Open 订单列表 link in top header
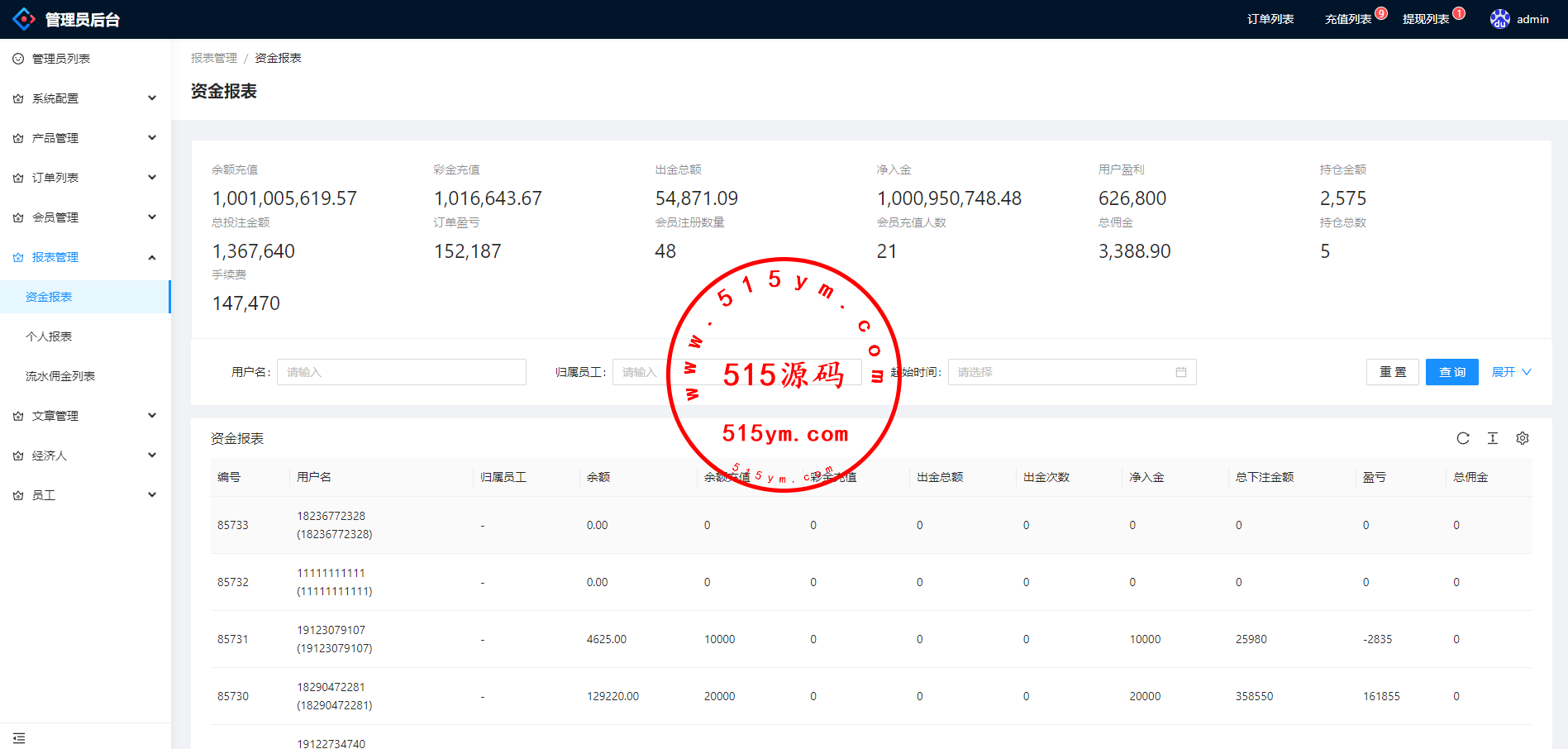This screenshot has width=1568, height=749. (1270, 19)
